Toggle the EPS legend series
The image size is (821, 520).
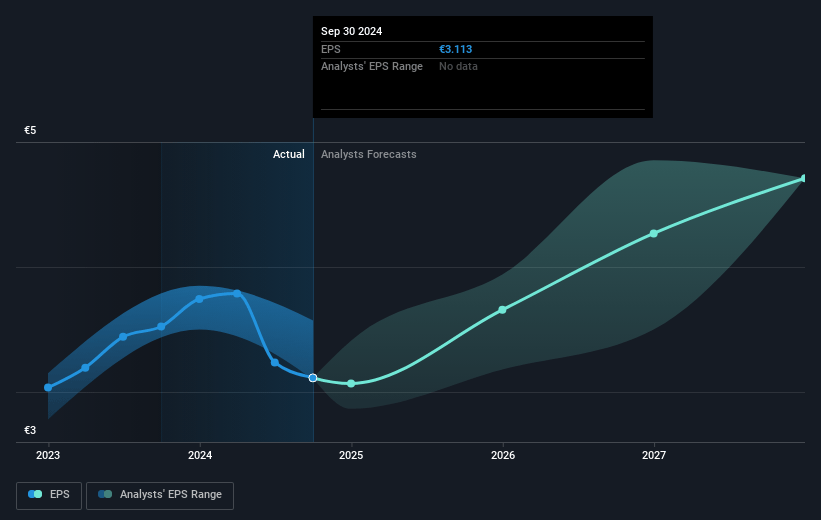coord(49,495)
